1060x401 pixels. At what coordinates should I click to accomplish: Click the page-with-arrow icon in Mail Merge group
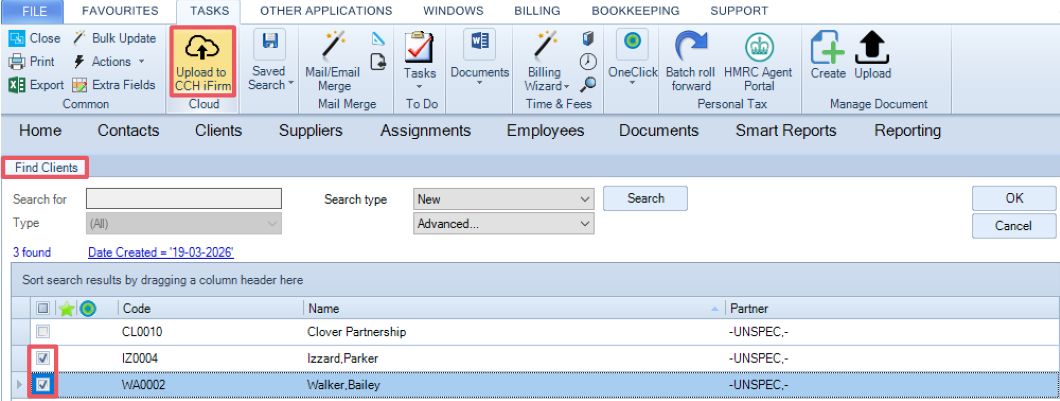[x=379, y=62]
